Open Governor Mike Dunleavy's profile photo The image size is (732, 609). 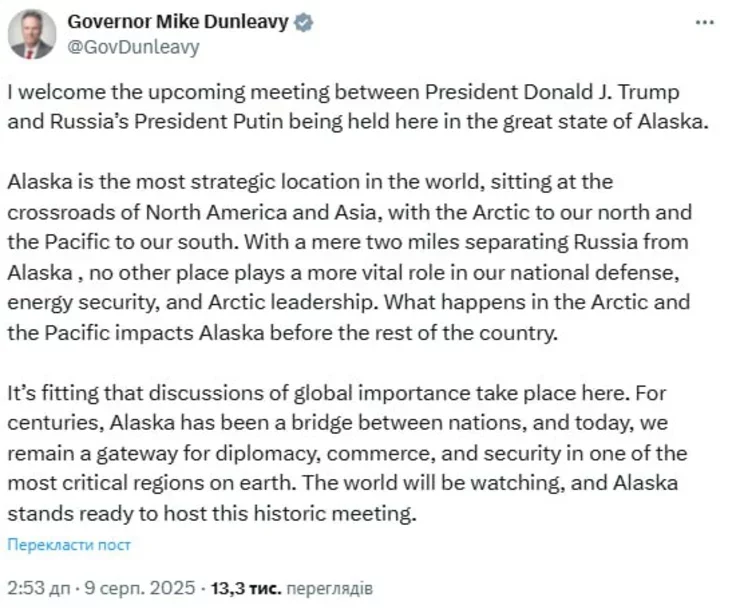(x=33, y=34)
